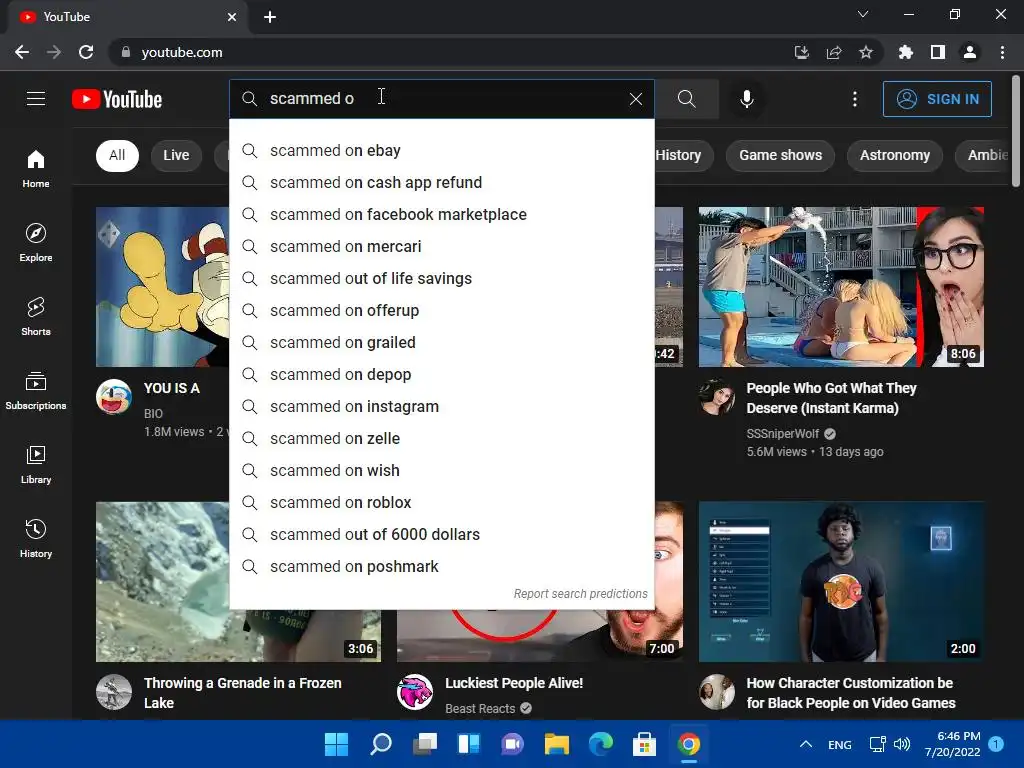1024x768 pixels.
Task: Open the Beast Reacts channel avatar
Action: pos(415,692)
